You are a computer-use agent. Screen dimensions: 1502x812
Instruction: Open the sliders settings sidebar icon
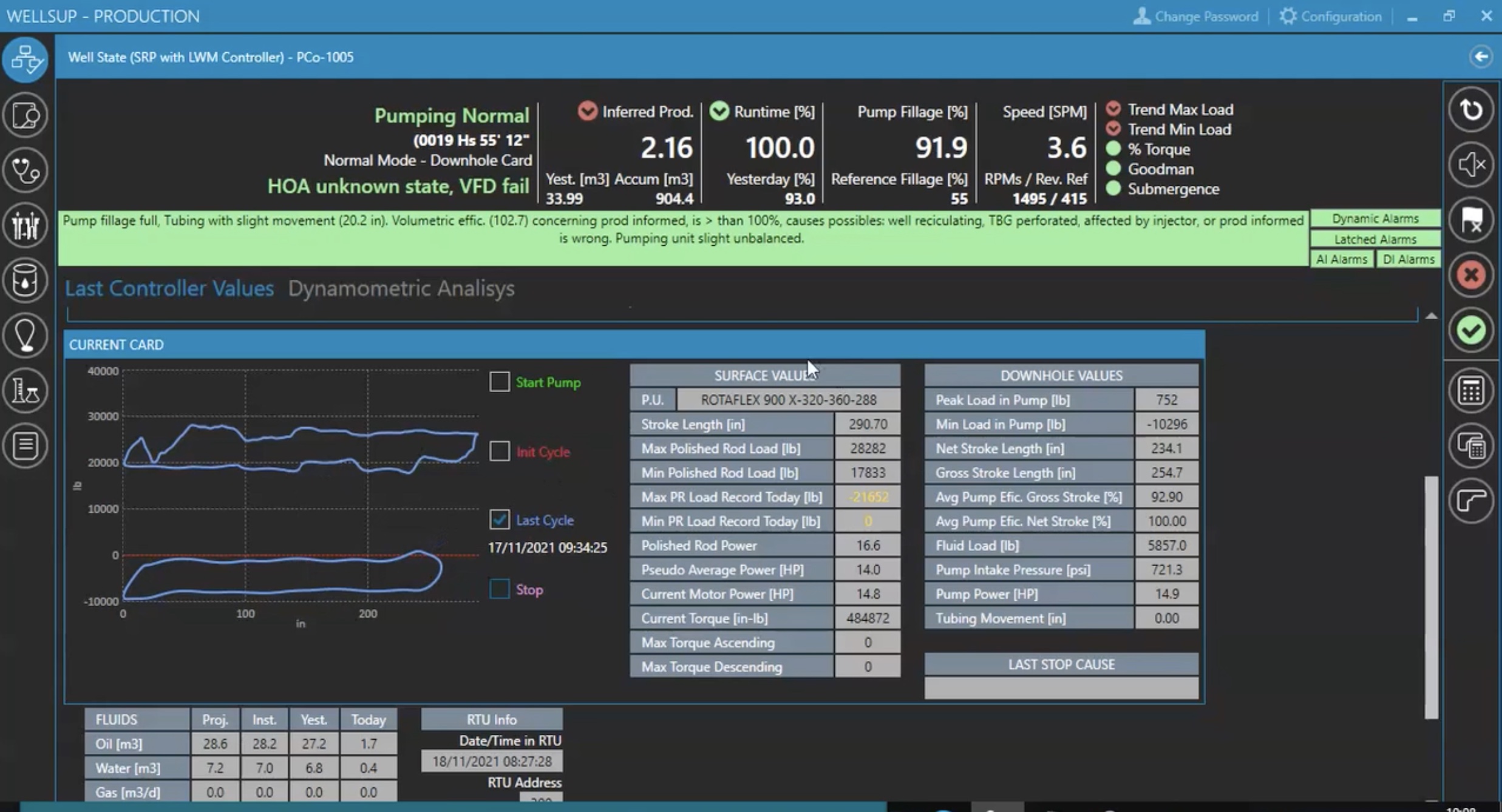[25, 225]
